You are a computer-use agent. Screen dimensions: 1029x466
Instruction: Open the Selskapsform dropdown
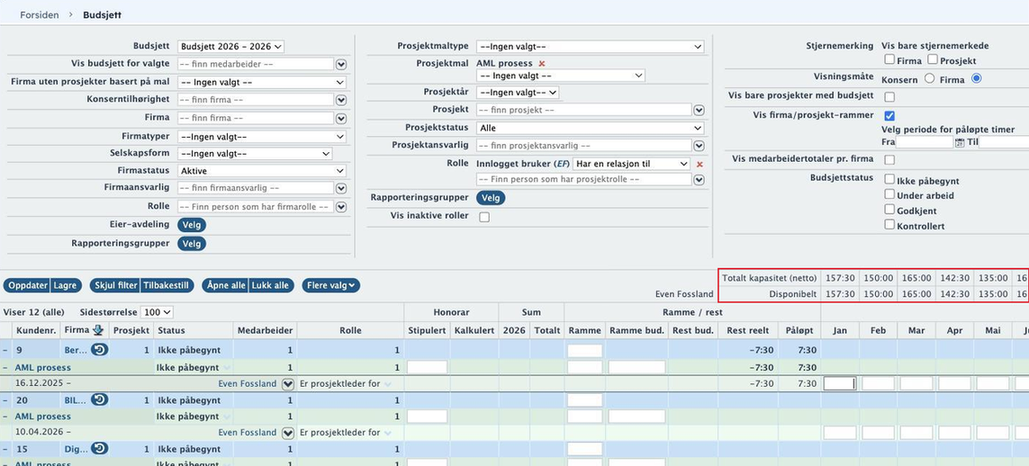pyautogui.click(x=255, y=154)
